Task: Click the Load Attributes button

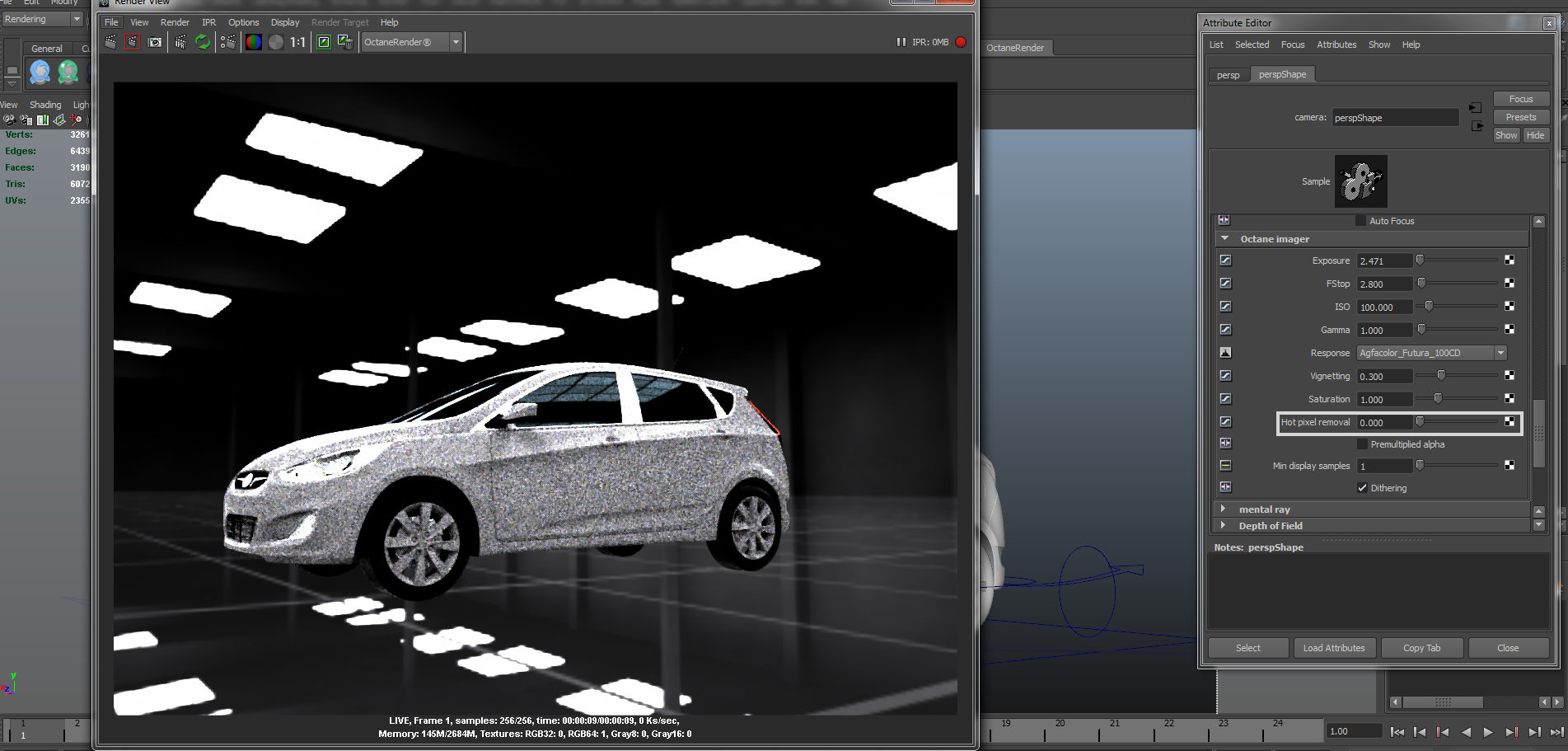Action: click(x=1334, y=648)
